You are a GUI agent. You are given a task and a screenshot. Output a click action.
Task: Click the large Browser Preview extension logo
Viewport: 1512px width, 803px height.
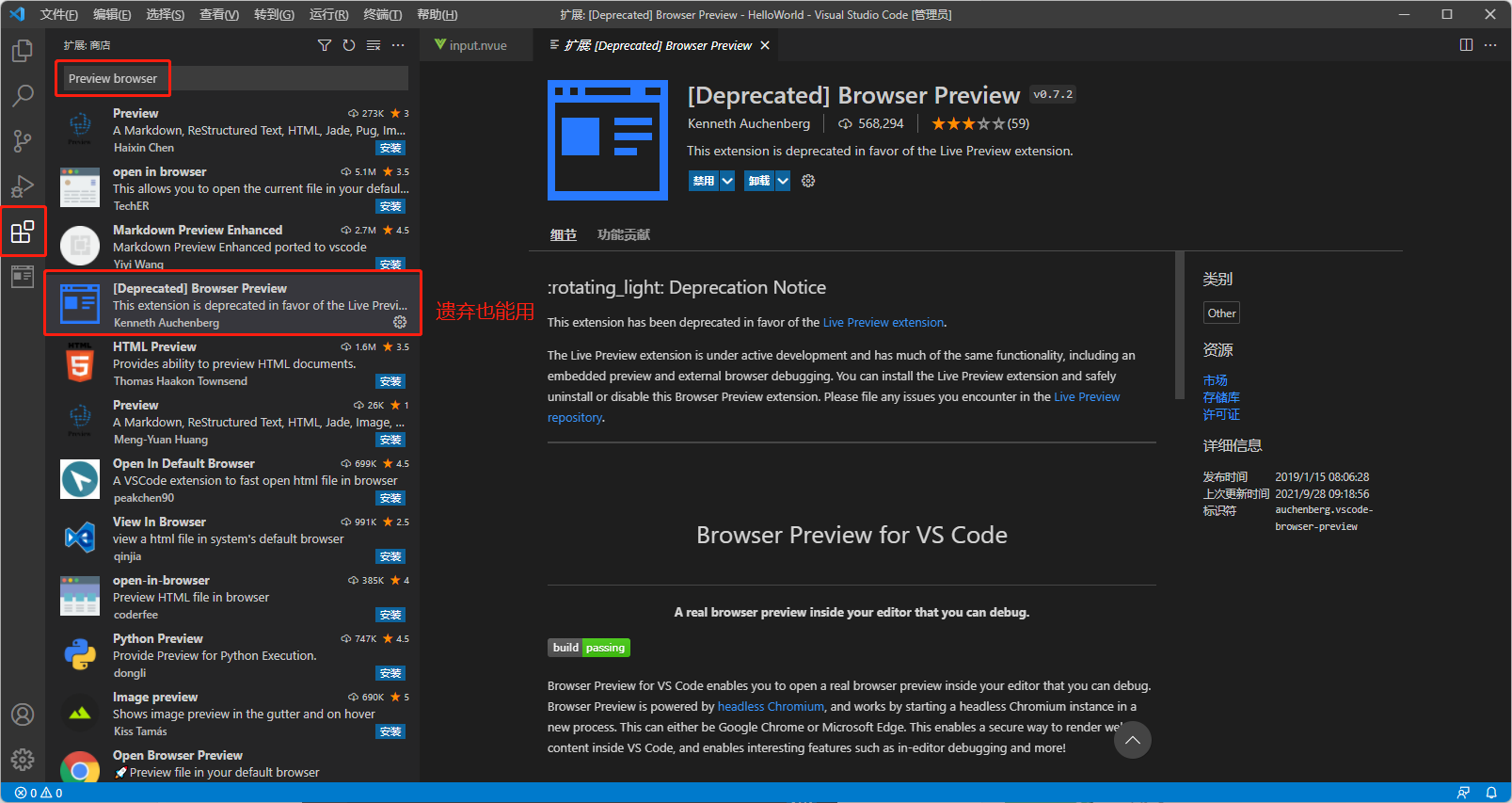(x=608, y=140)
